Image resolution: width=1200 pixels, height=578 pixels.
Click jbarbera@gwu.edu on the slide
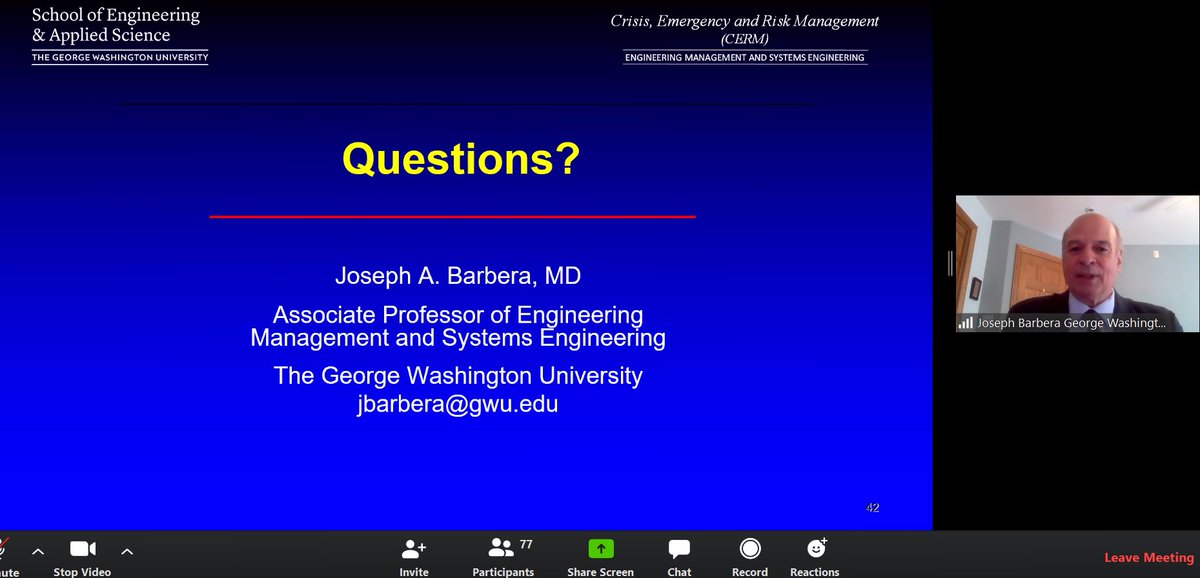[x=458, y=404]
